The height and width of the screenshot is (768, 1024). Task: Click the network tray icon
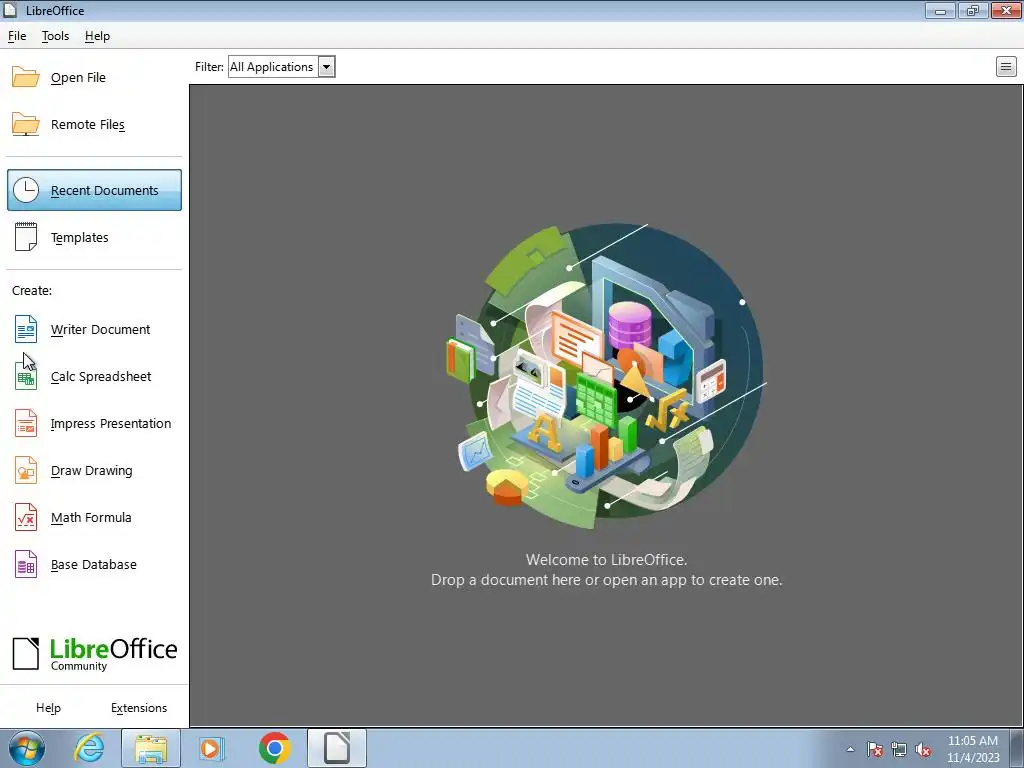pos(899,749)
